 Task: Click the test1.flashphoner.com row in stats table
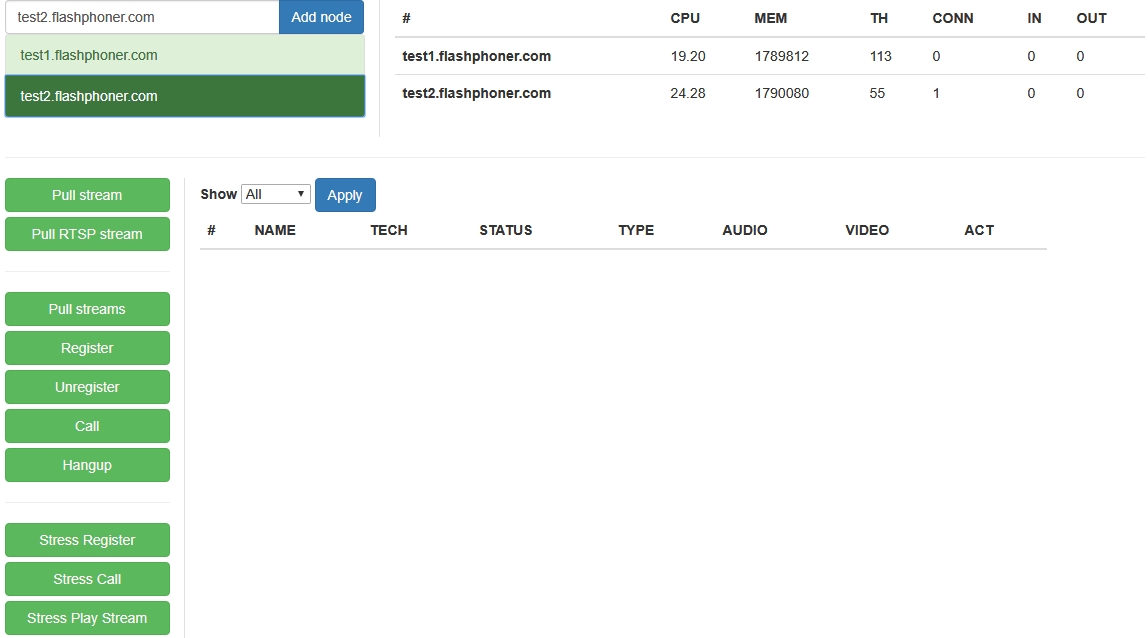[x=476, y=56]
